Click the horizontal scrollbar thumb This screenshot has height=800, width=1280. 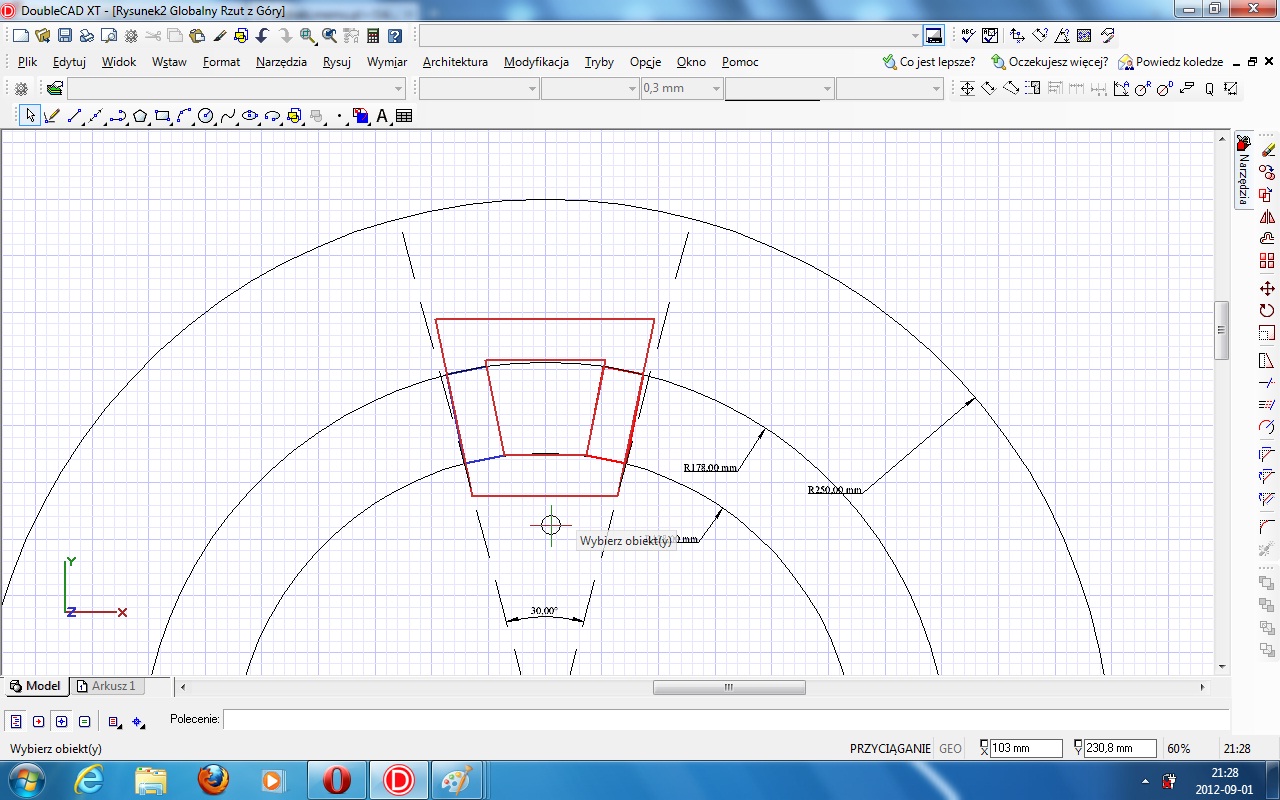click(x=729, y=687)
